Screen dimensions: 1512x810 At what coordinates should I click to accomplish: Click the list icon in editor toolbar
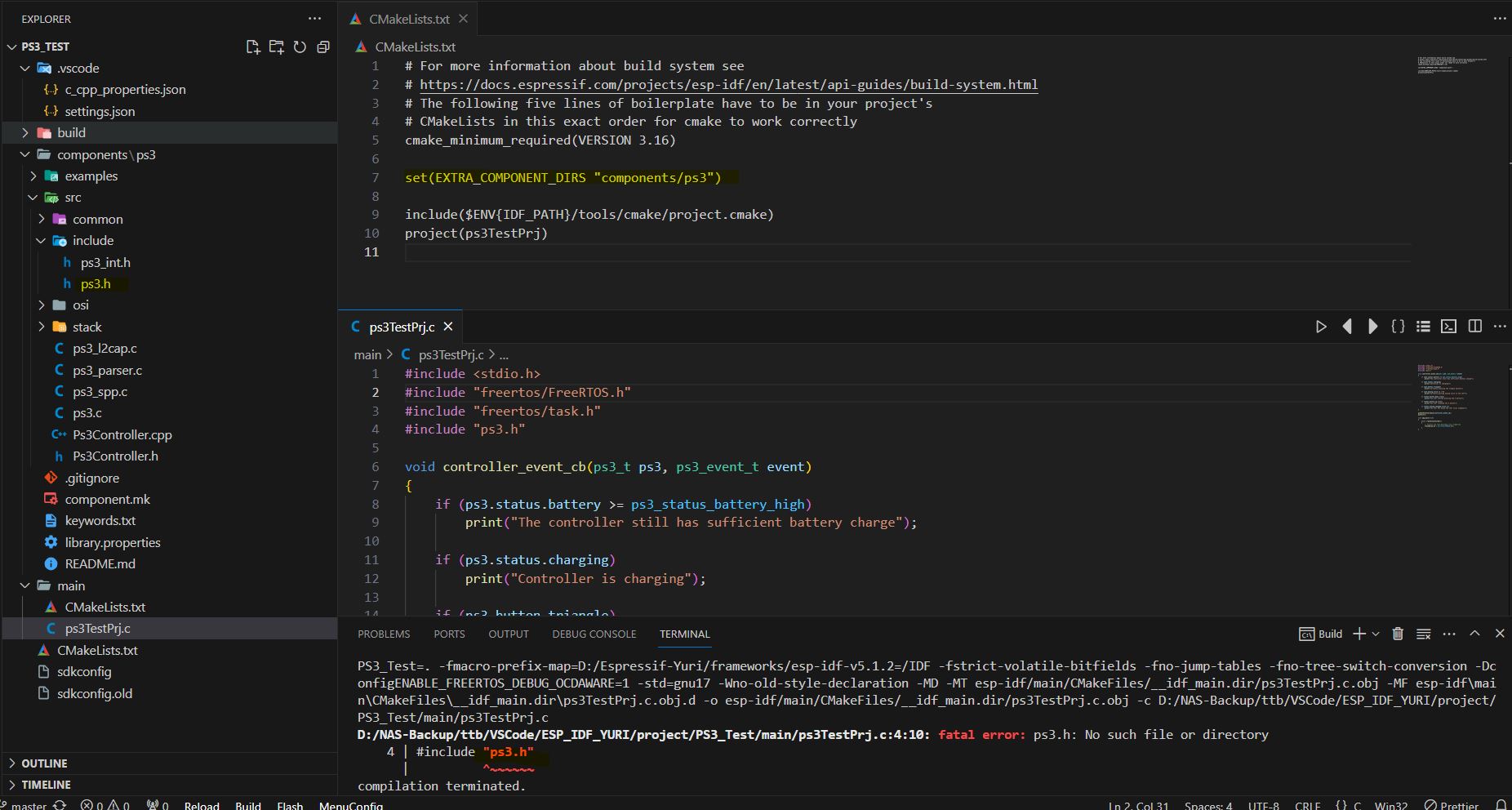pyautogui.click(x=1423, y=327)
